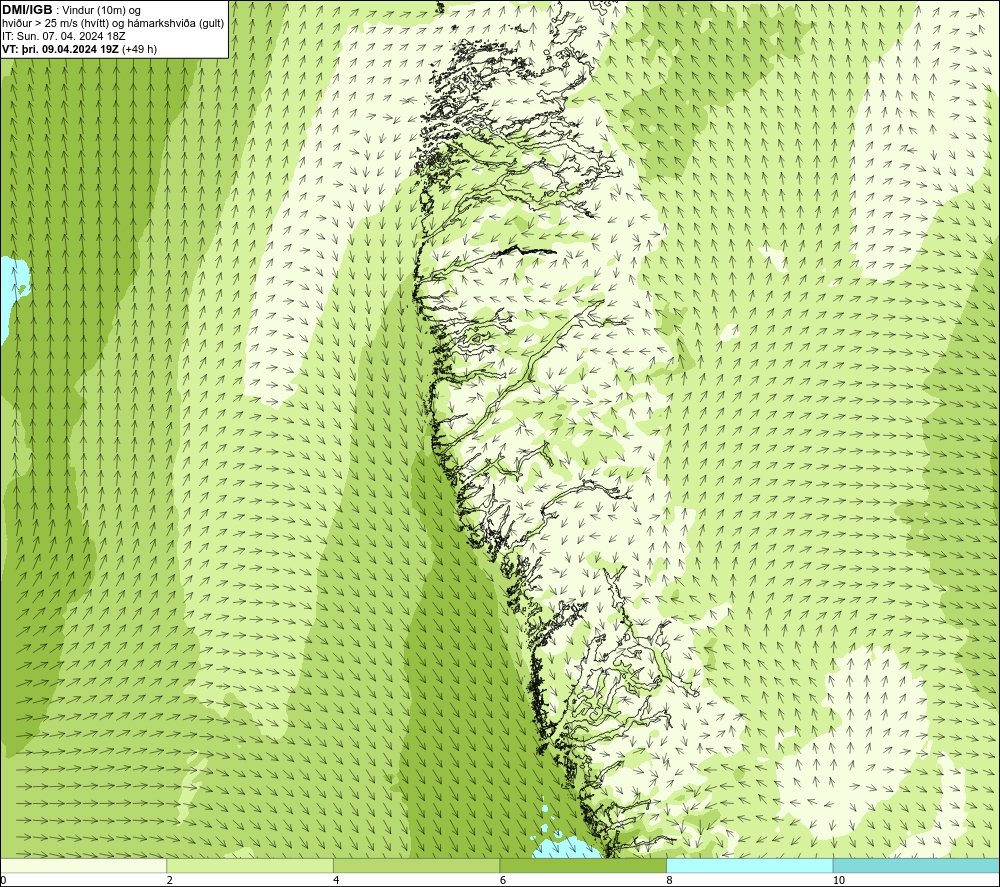The width and height of the screenshot is (1000, 887).
Task: Click the 'IT: Sun. 07. 04. 2024 18Z' line
Action: point(64,36)
